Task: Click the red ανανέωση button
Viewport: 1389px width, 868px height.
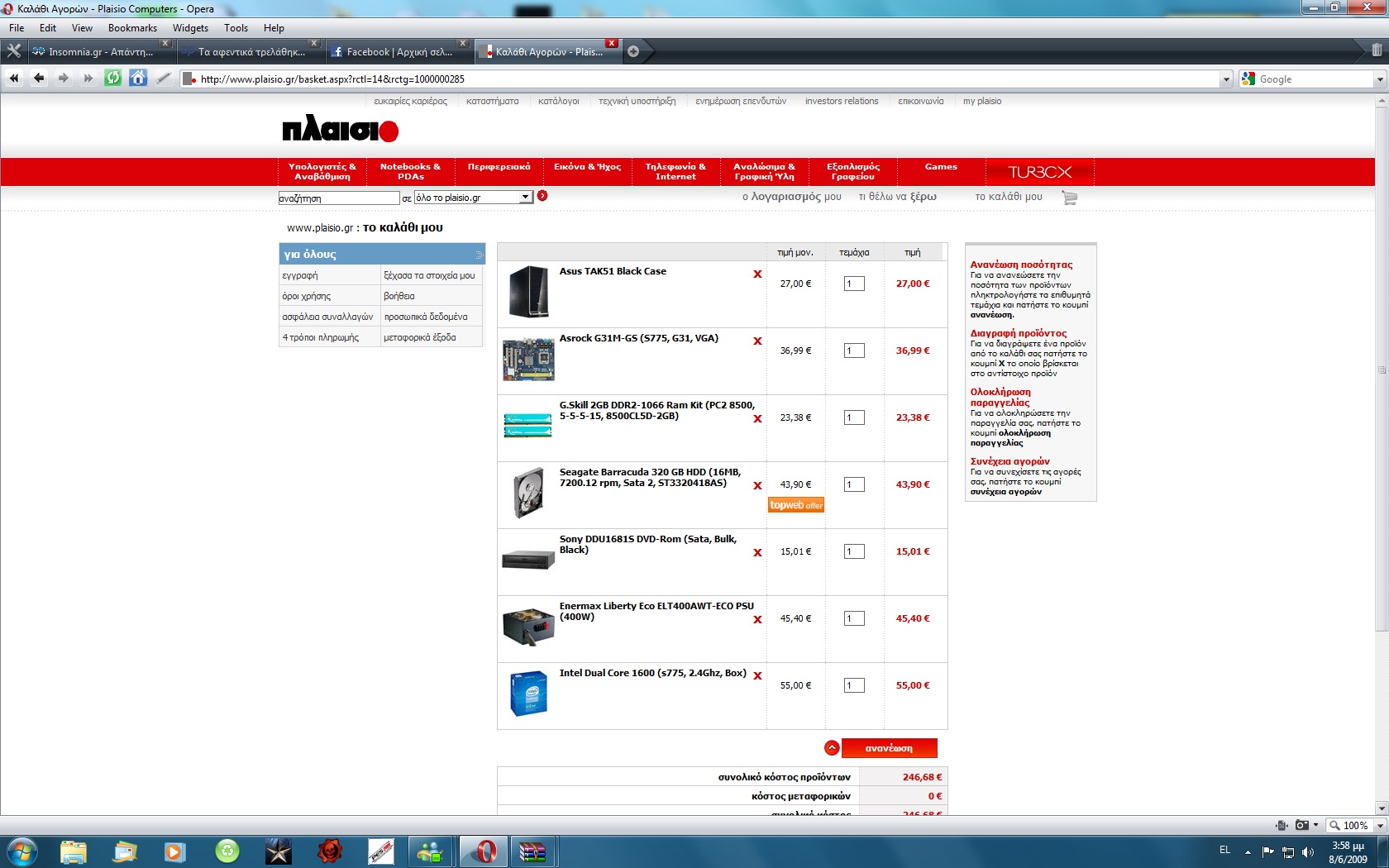Action: click(x=890, y=748)
